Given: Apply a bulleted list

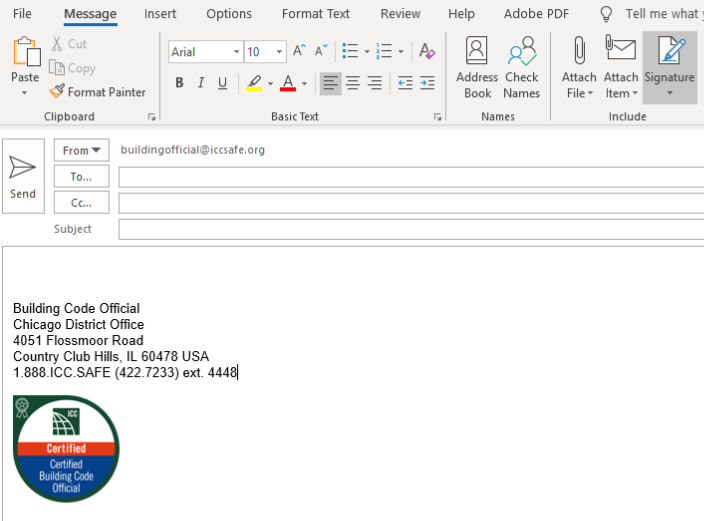Looking at the screenshot, I should [350, 51].
